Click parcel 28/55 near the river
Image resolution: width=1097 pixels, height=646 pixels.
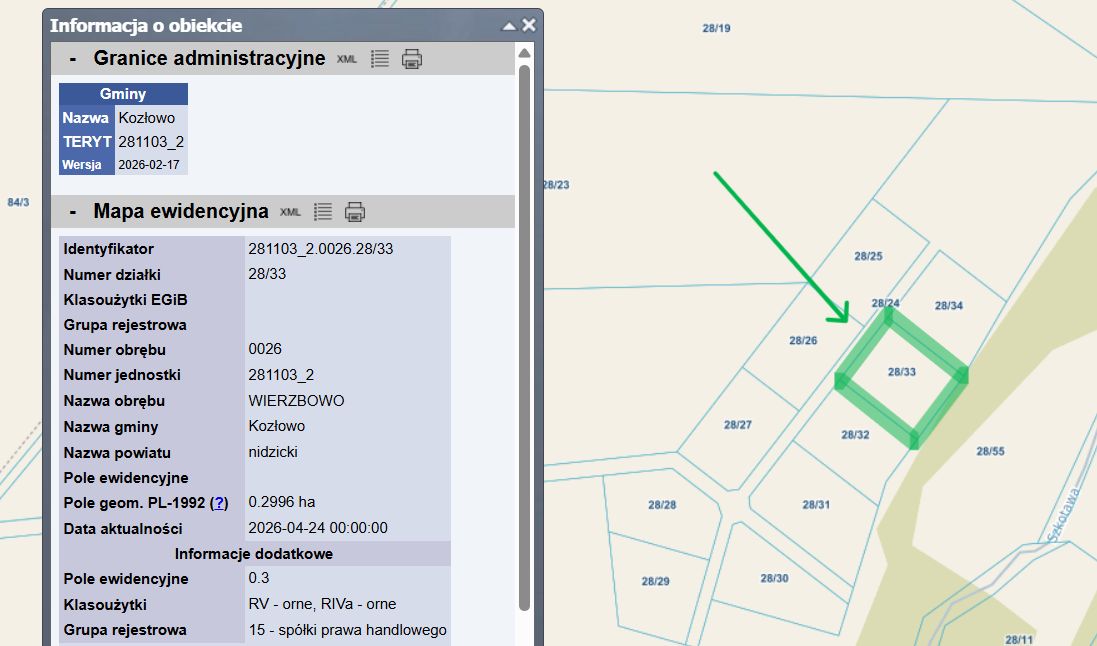pyautogui.click(x=990, y=451)
